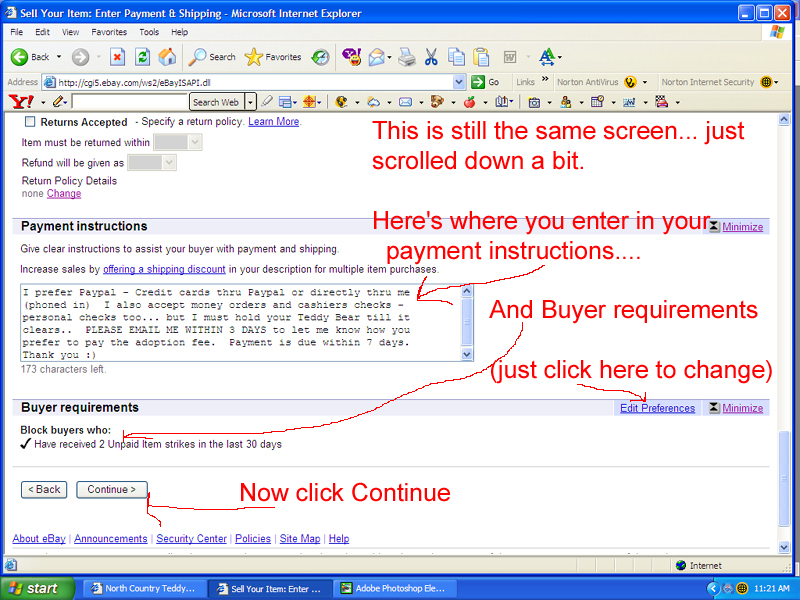The image size is (800, 600).
Task: Click the Stop loading icon
Action: pyautogui.click(x=117, y=57)
